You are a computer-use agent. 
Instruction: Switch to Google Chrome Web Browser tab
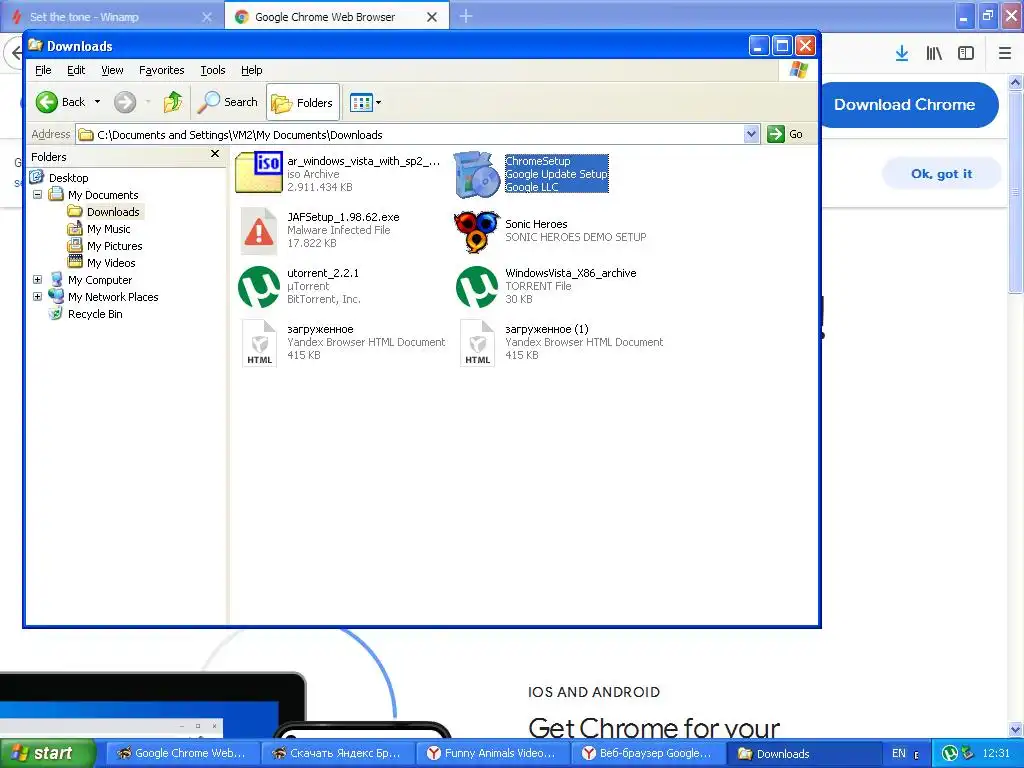[325, 17]
